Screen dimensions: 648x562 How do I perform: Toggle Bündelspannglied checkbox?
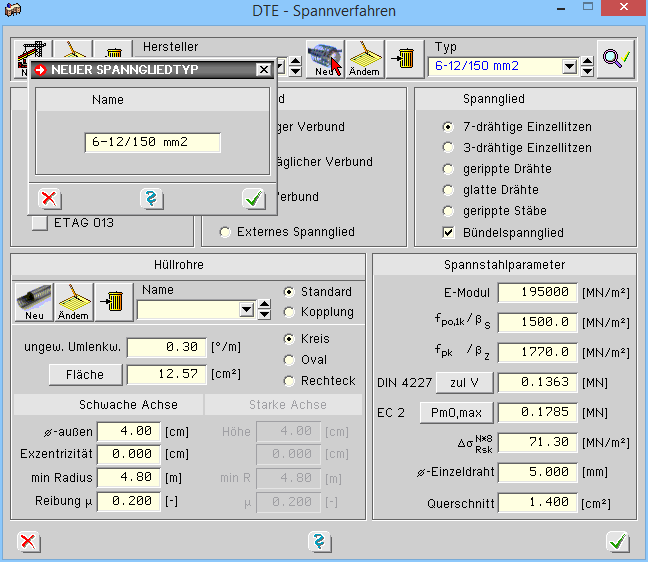click(x=448, y=233)
